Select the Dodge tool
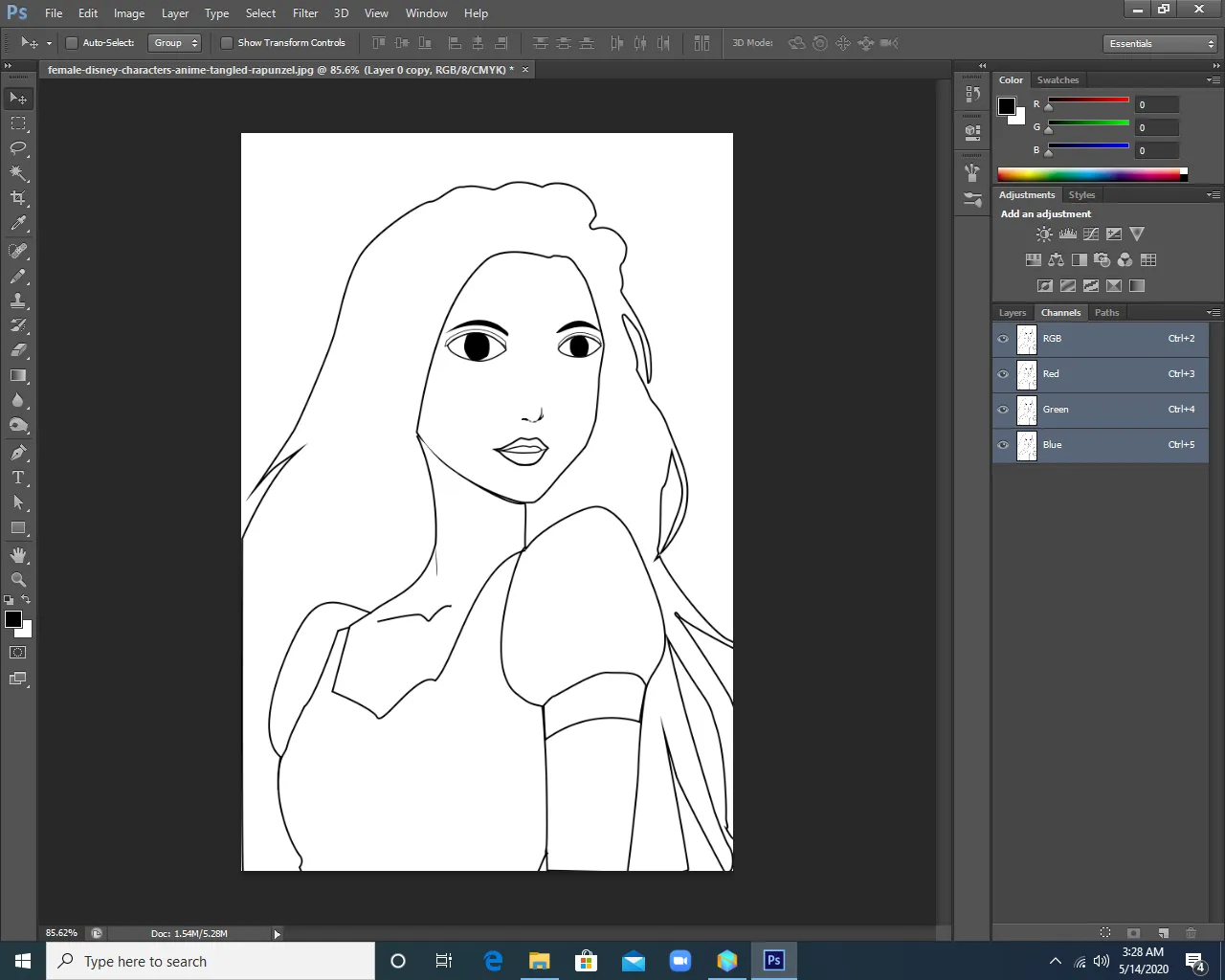Image resolution: width=1225 pixels, height=980 pixels. point(18,425)
